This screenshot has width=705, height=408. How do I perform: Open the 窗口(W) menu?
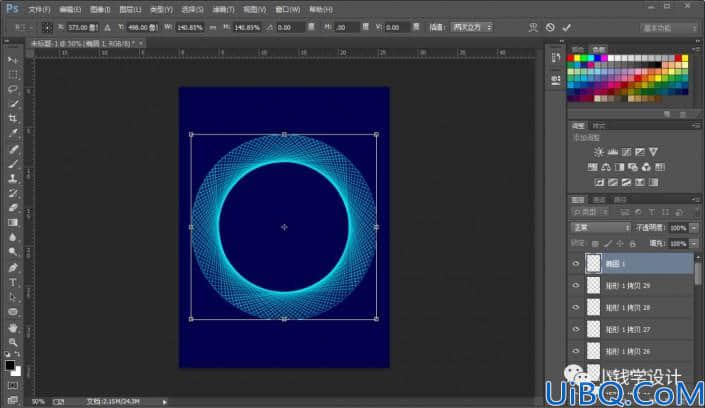[x=287, y=9]
